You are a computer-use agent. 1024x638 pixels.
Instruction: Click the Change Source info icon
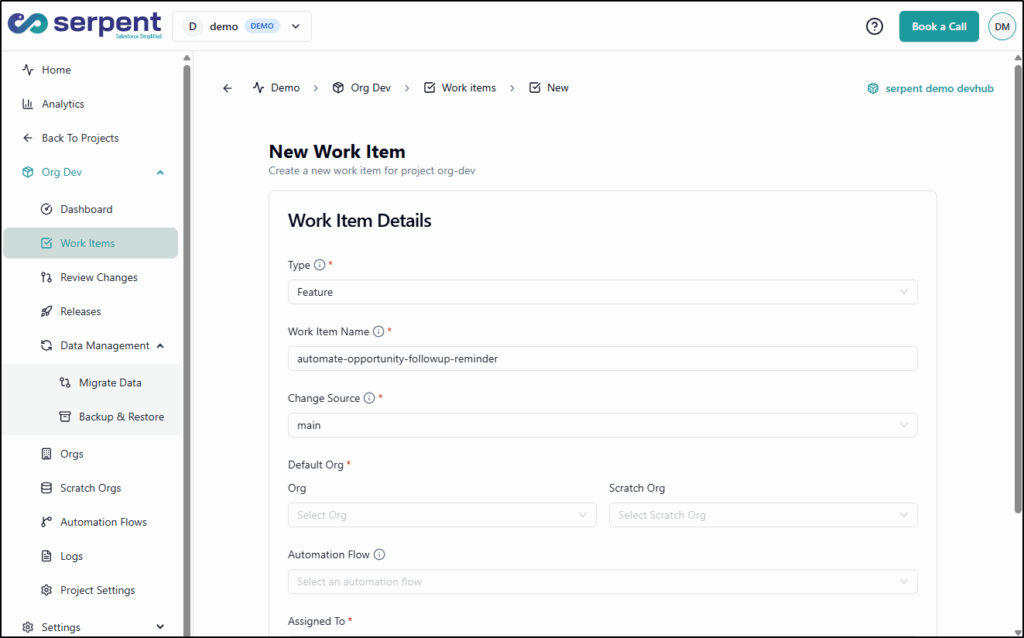click(x=369, y=399)
